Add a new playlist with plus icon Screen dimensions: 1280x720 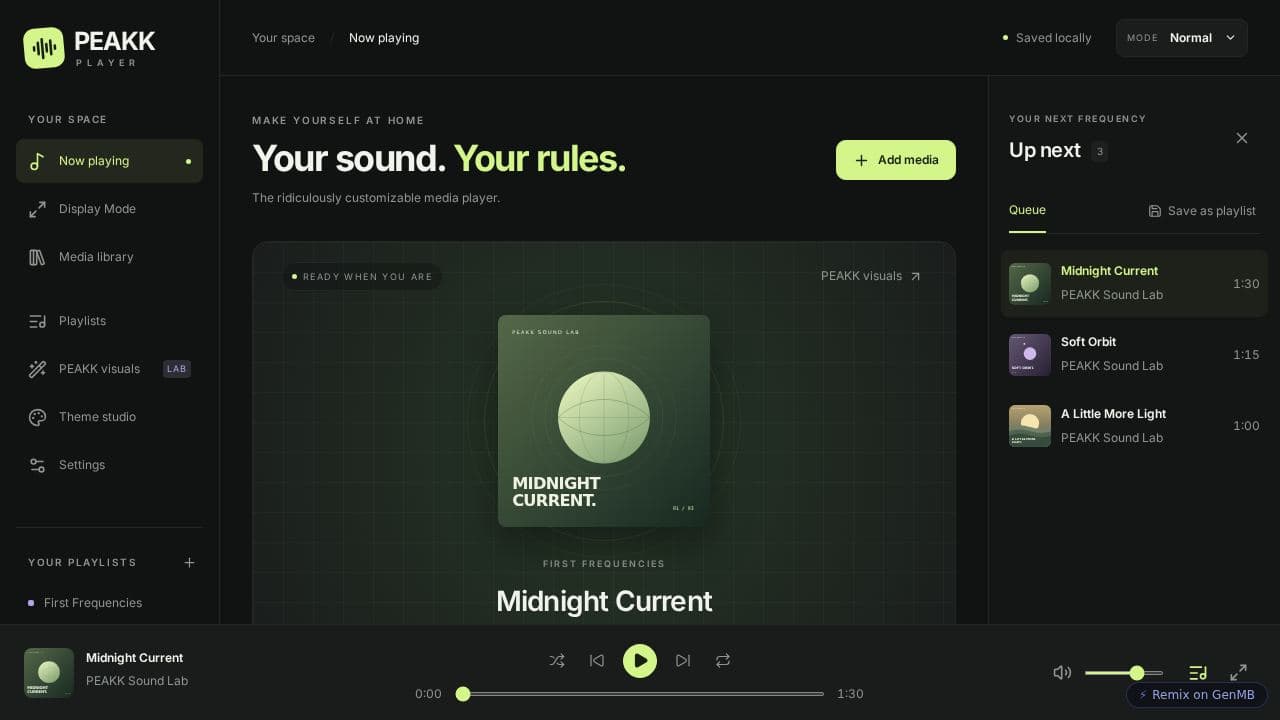pyautogui.click(x=189, y=563)
